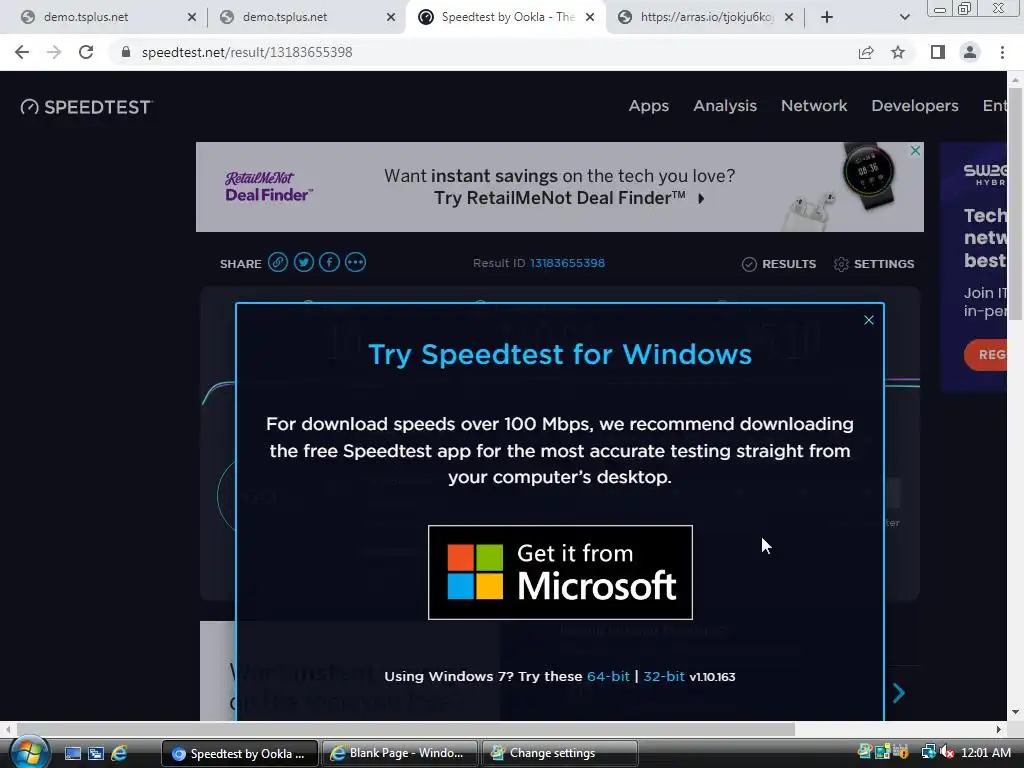This screenshot has width=1024, height=768.
Task: Click the address bar URL
Action: coord(247,52)
